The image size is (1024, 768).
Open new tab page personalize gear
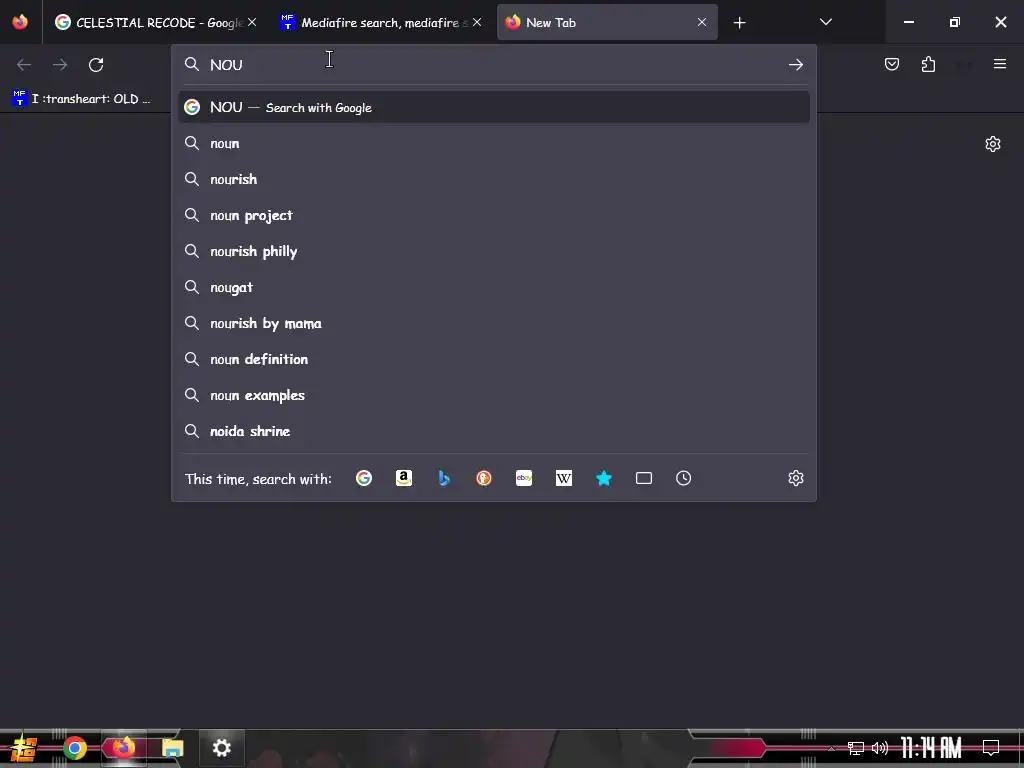point(993,144)
